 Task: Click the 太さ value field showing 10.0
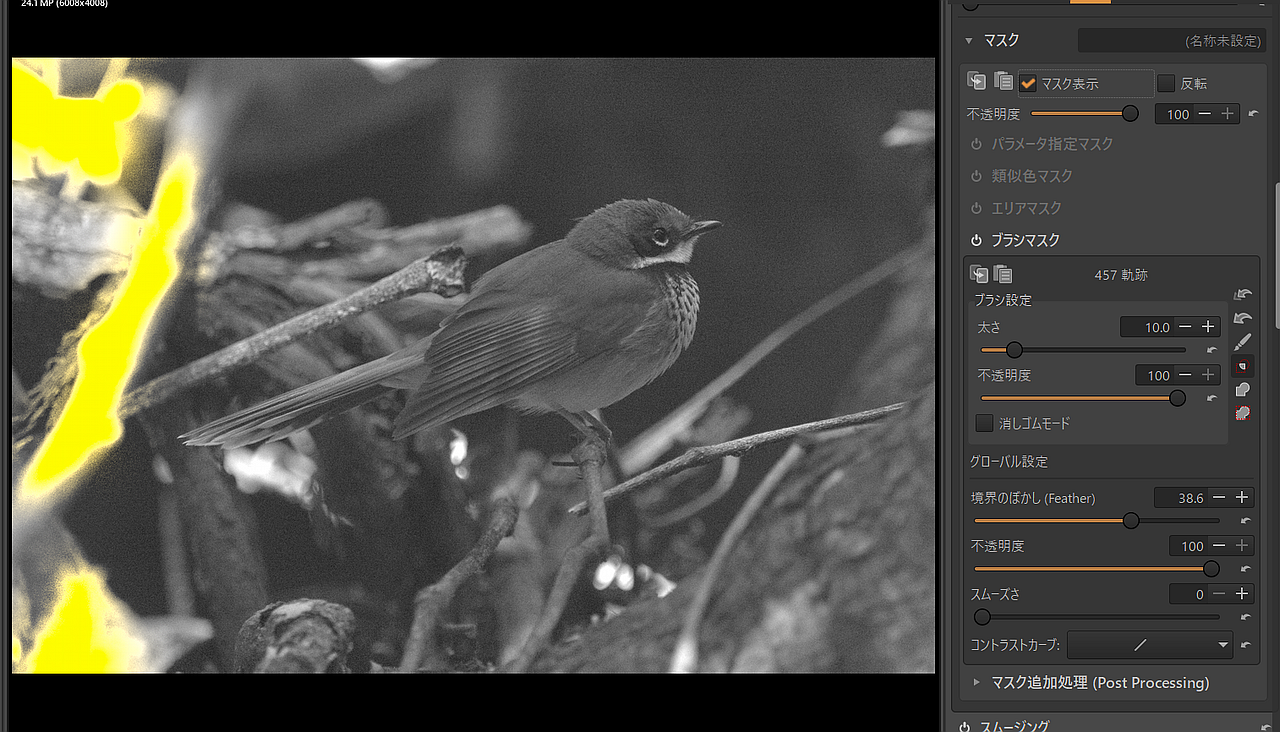point(1147,327)
